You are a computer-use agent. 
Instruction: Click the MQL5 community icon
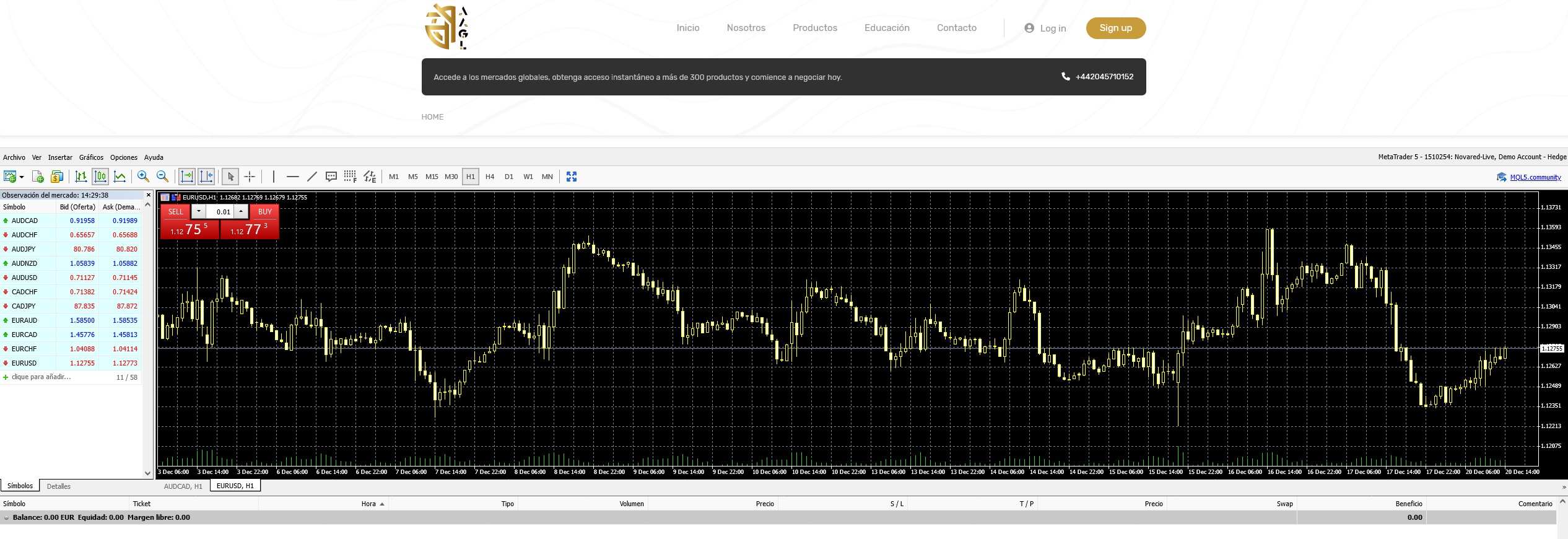point(1502,177)
